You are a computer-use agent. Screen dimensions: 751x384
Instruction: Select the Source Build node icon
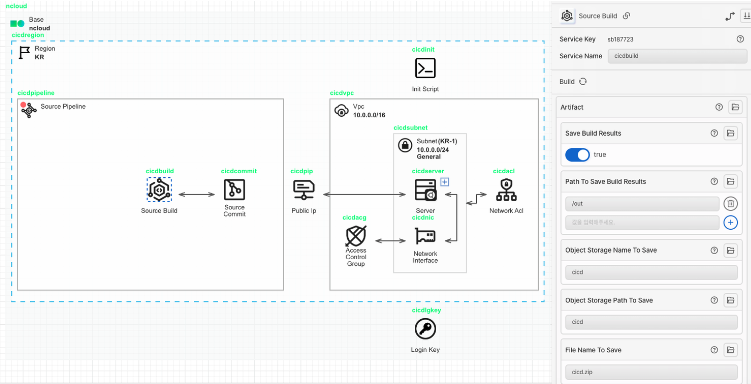(x=159, y=190)
